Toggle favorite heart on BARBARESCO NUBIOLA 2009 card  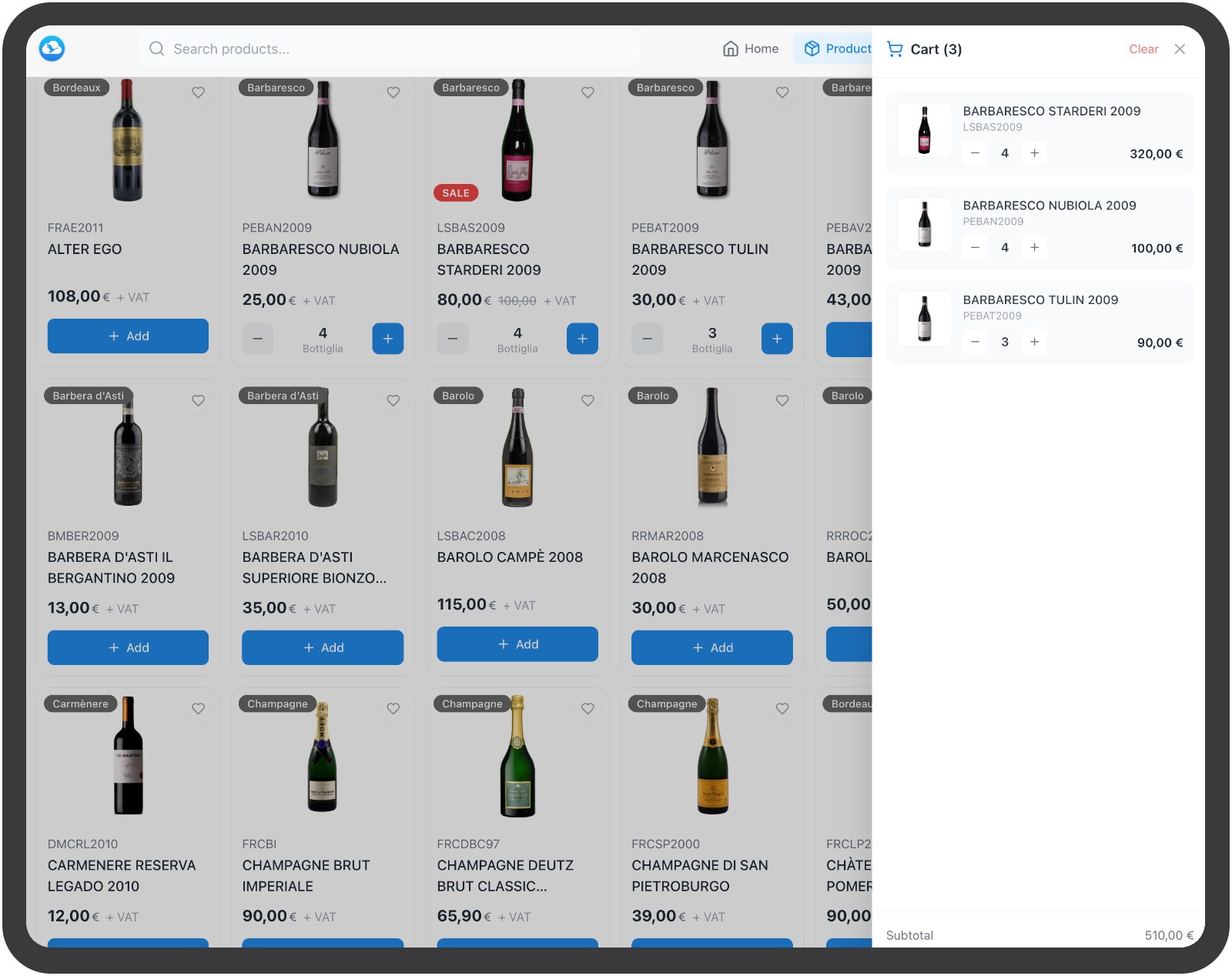pyautogui.click(x=393, y=92)
